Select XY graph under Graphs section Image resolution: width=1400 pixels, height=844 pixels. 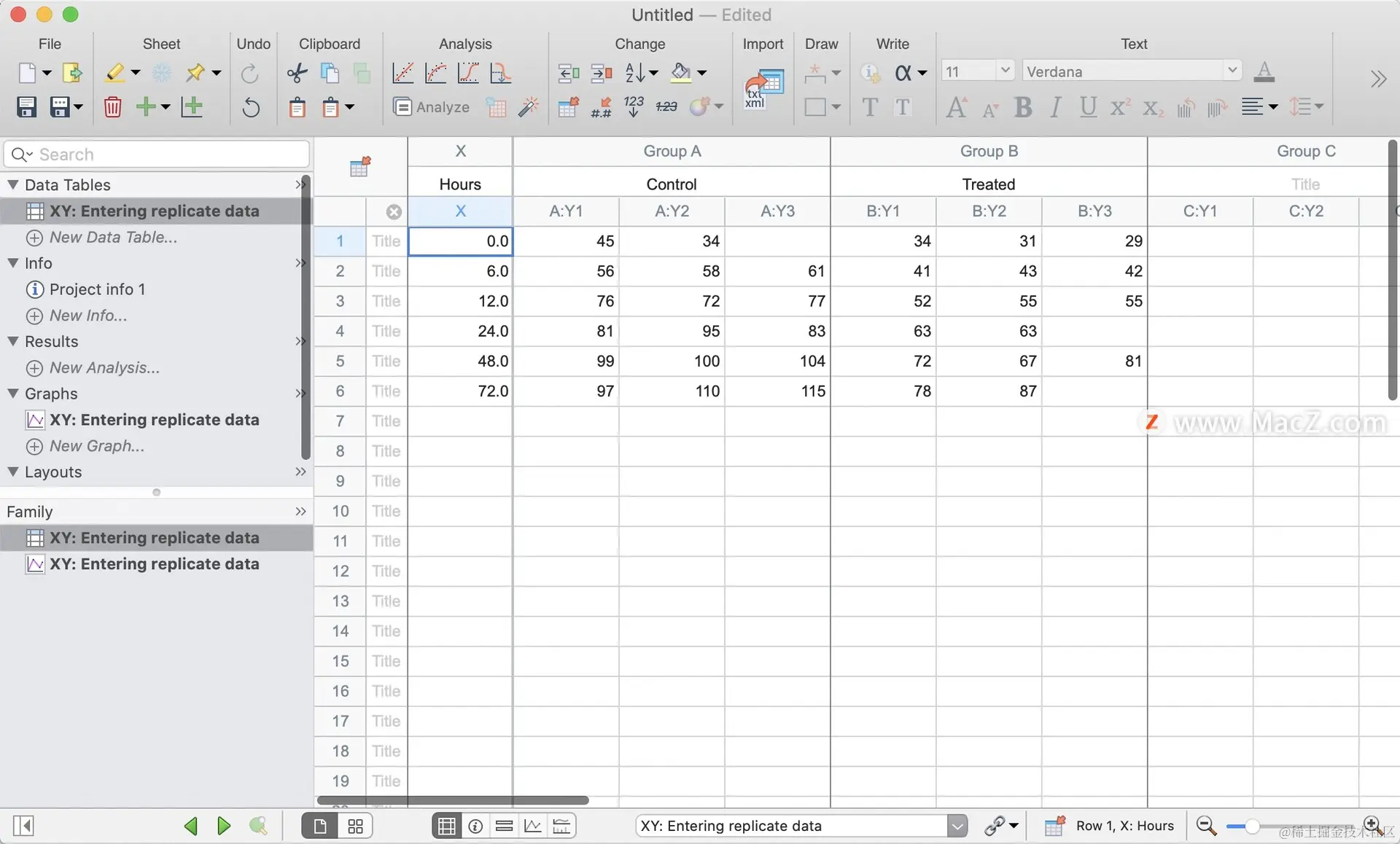[x=154, y=420]
